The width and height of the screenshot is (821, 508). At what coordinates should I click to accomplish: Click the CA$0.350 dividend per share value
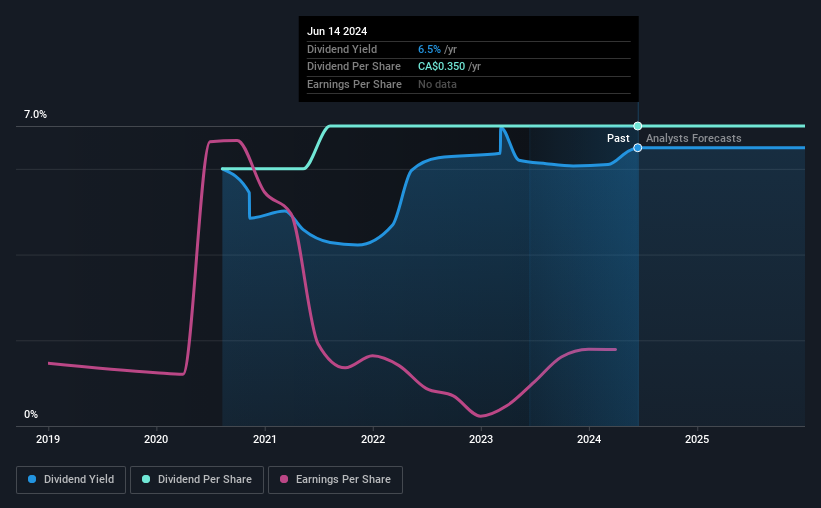441,67
